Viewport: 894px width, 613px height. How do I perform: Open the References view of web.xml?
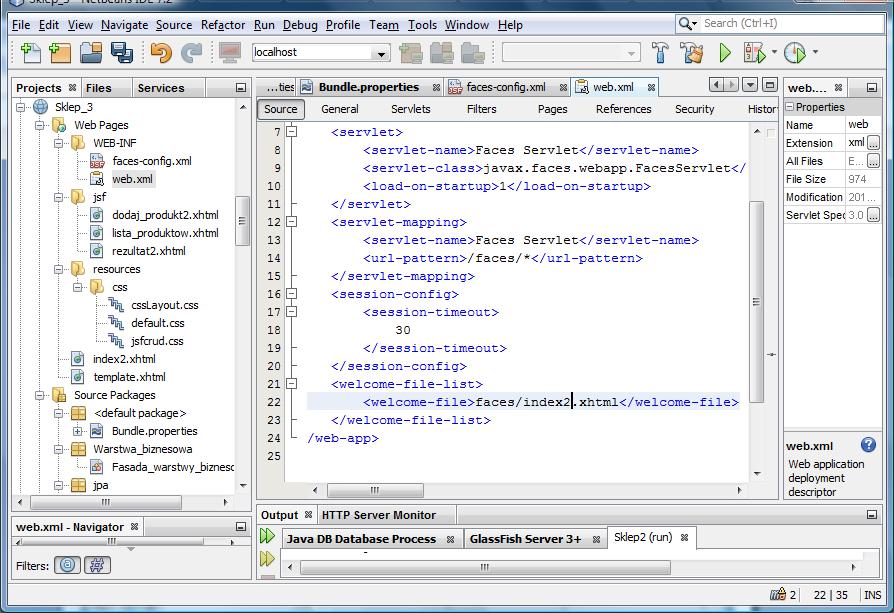coord(623,109)
